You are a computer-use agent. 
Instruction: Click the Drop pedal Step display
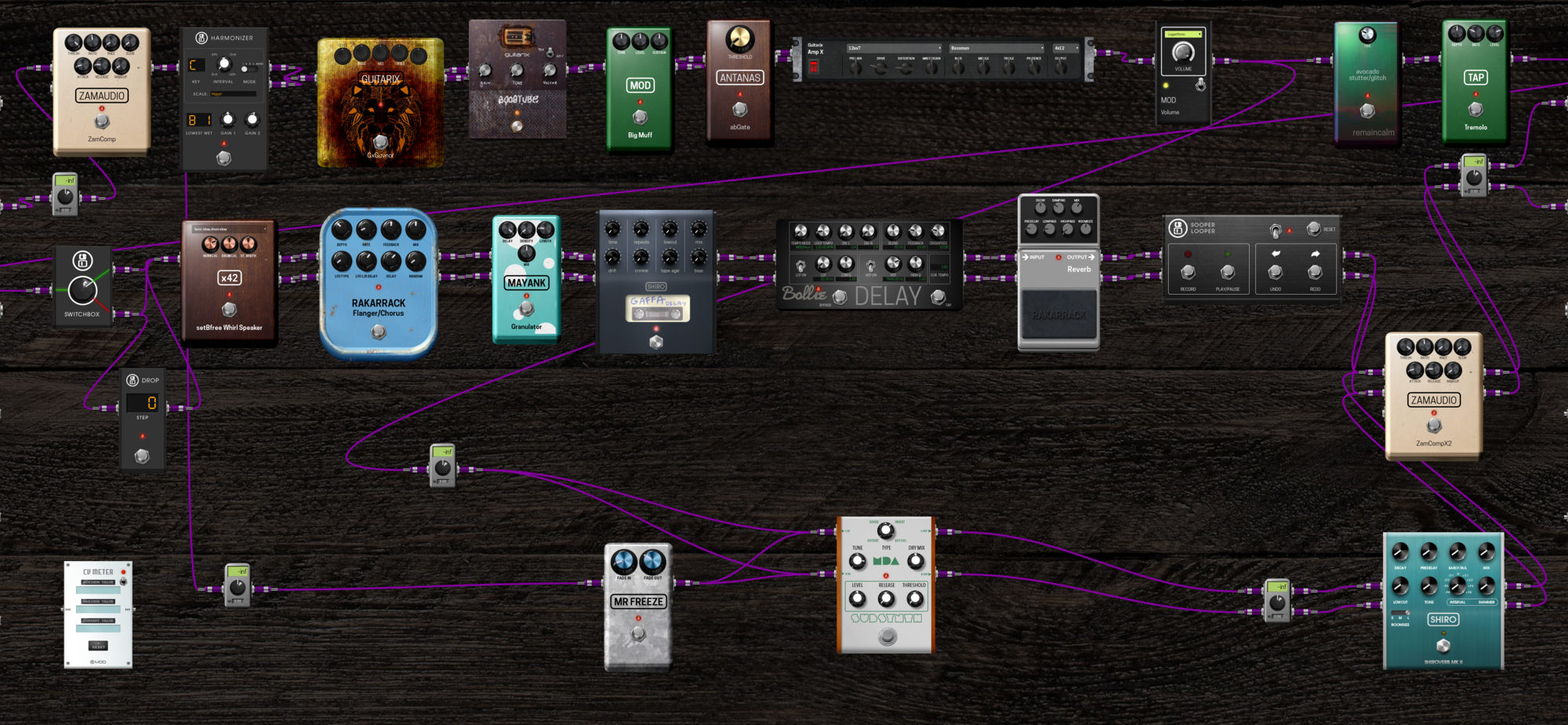[143, 403]
